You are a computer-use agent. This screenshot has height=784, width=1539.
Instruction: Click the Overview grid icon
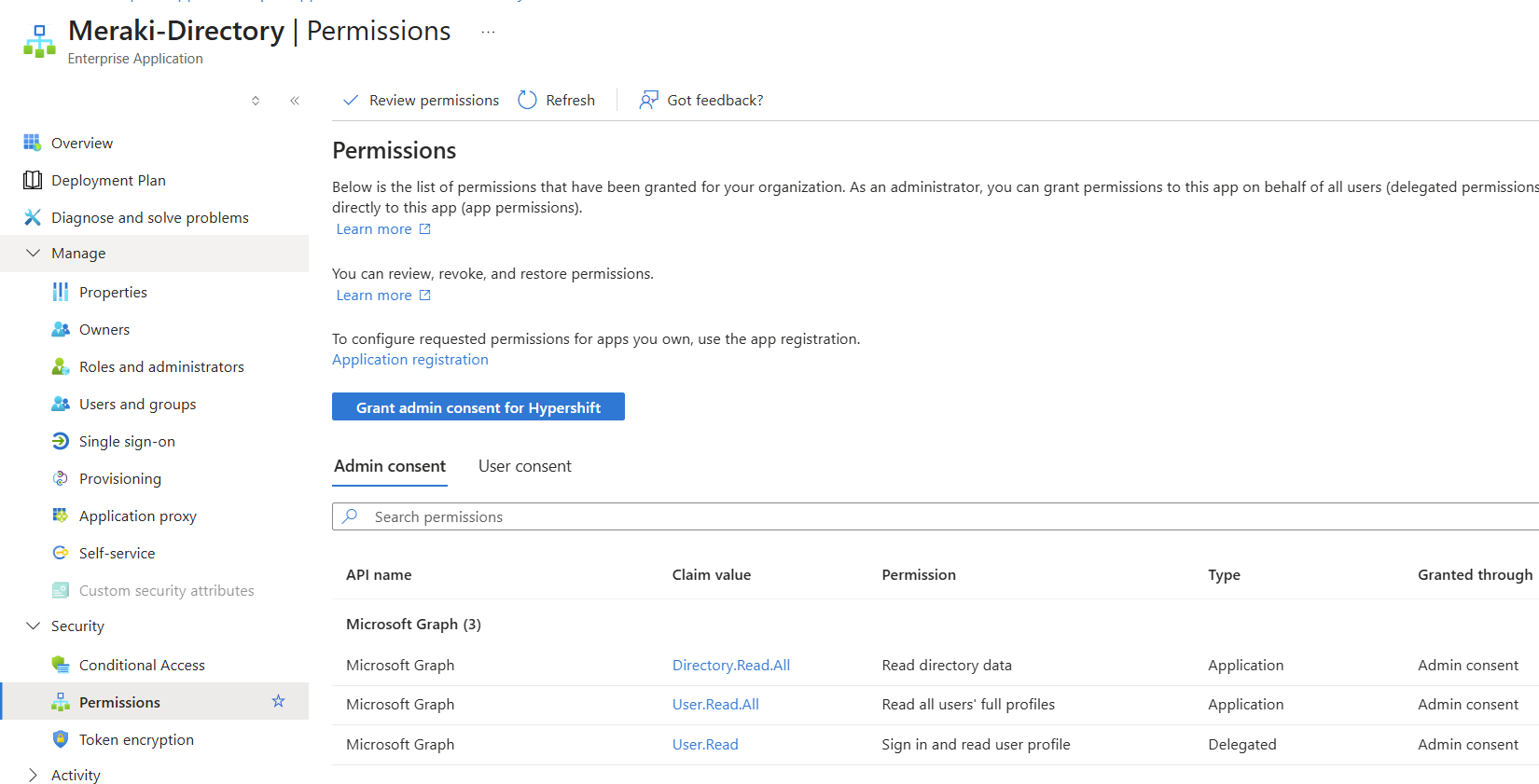(x=33, y=143)
